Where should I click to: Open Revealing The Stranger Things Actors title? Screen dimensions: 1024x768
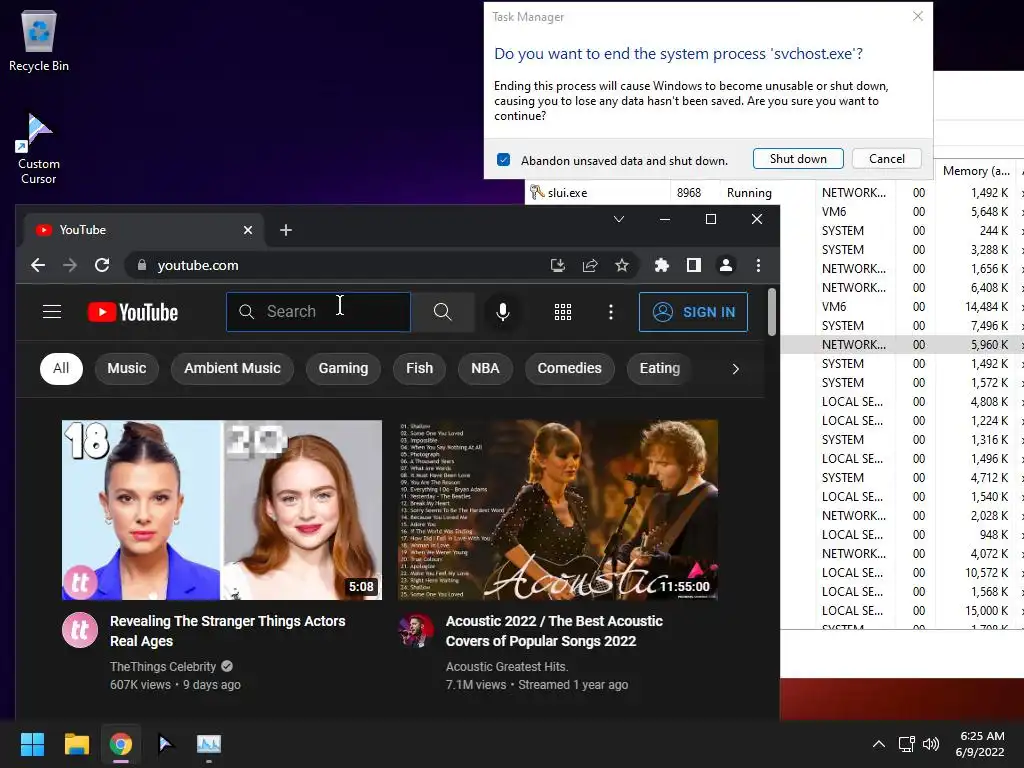pyautogui.click(x=227, y=631)
